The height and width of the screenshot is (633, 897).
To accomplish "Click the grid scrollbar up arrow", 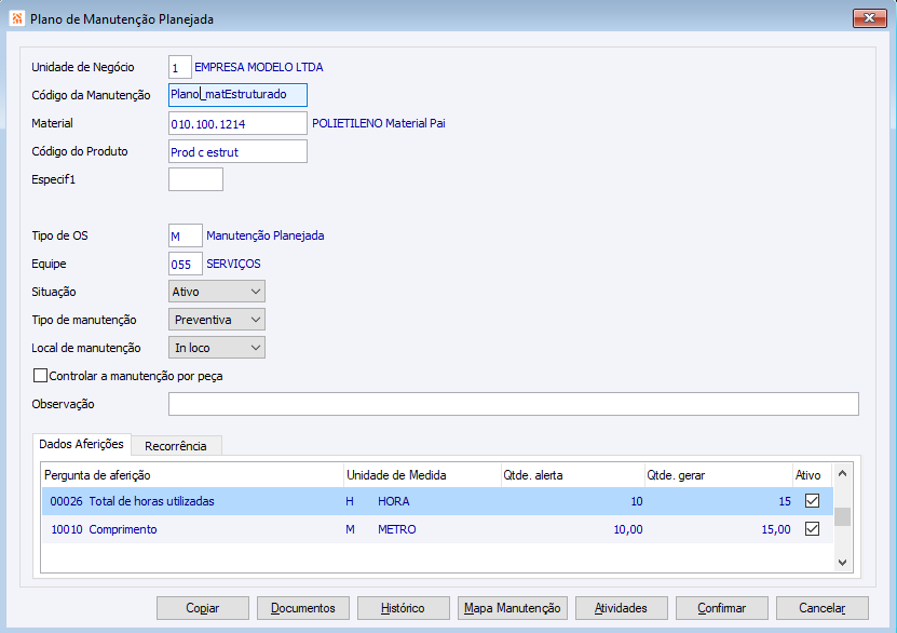I will click(x=842, y=473).
